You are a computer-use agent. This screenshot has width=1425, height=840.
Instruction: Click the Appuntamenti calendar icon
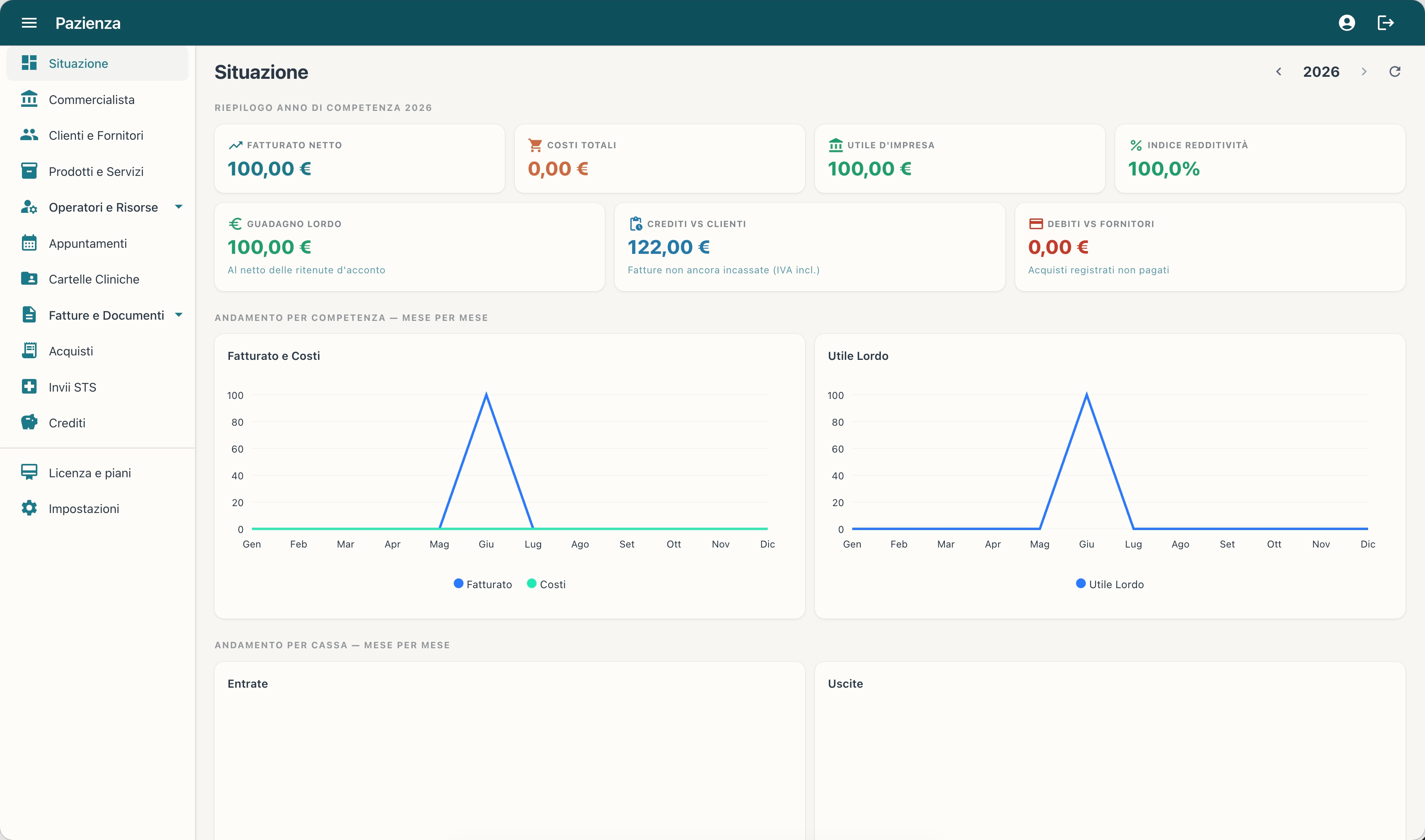click(29, 243)
